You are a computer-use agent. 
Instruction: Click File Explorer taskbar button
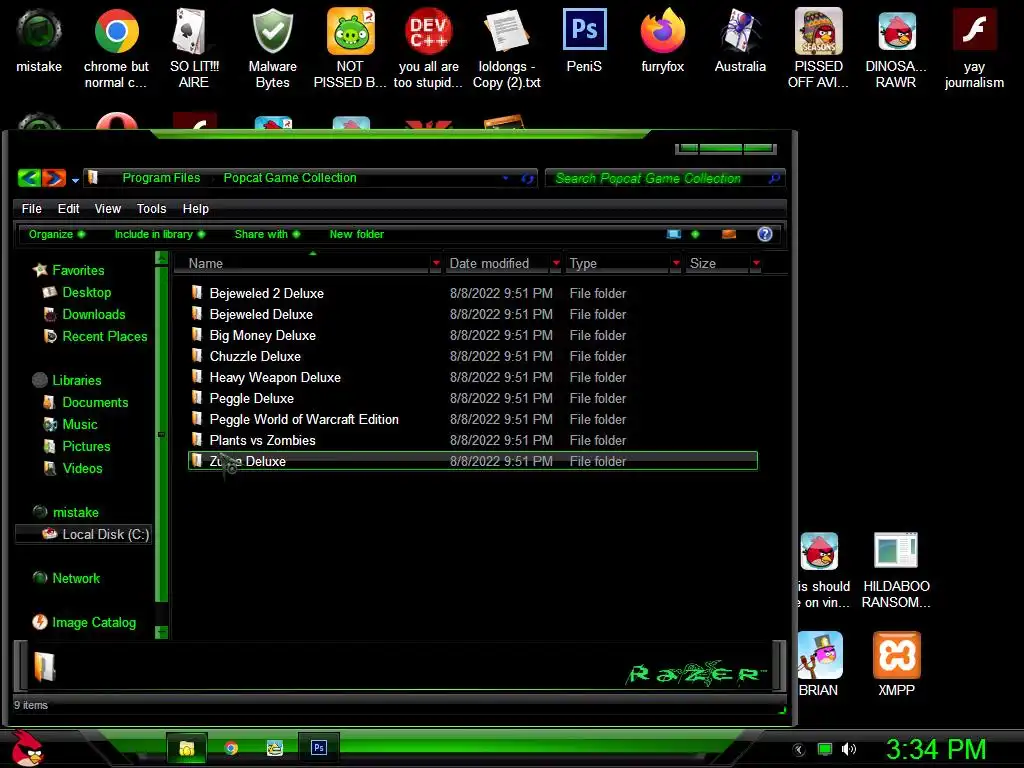(x=187, y=748)
